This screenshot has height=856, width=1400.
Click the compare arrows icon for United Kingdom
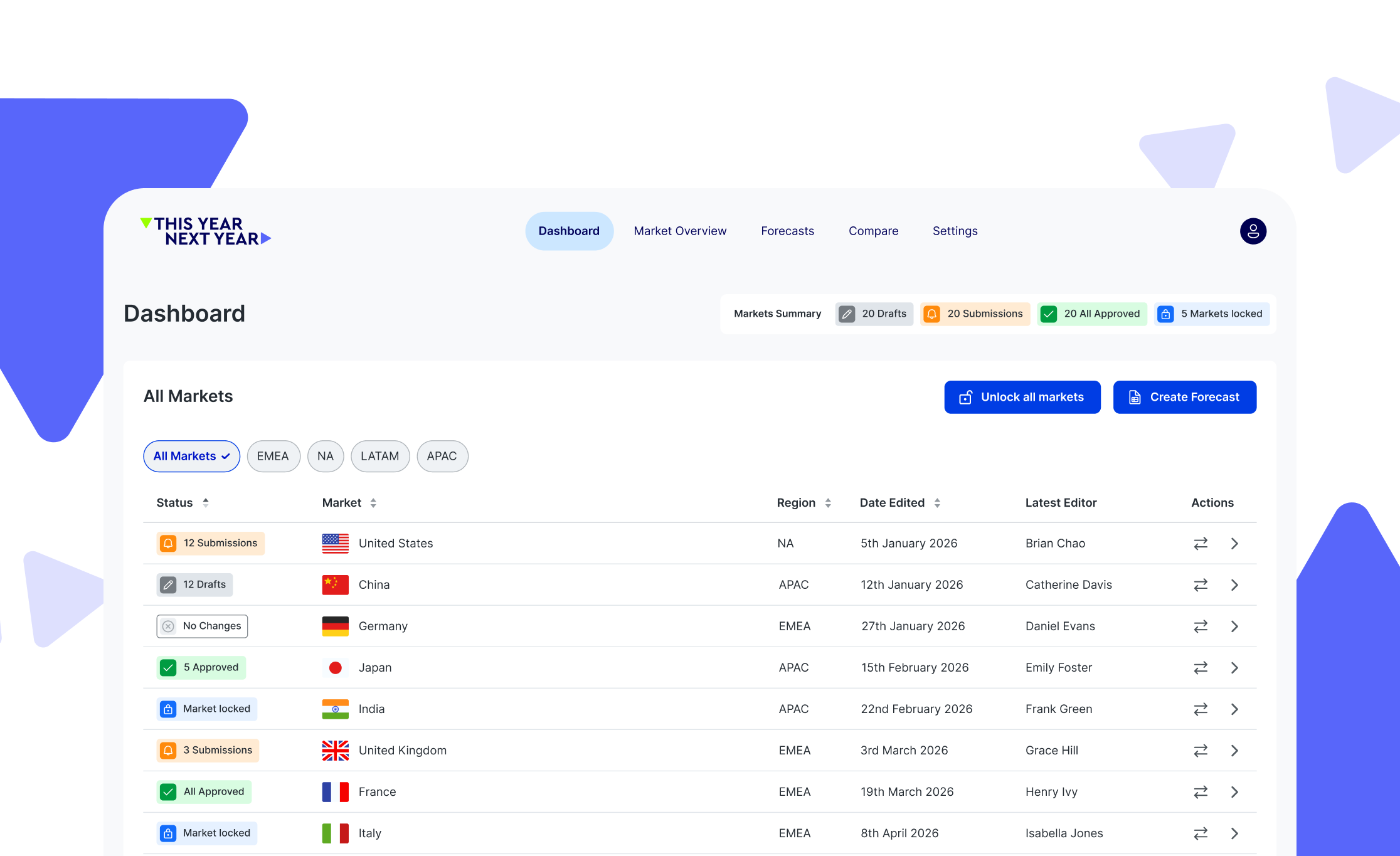pos(1201,751)
